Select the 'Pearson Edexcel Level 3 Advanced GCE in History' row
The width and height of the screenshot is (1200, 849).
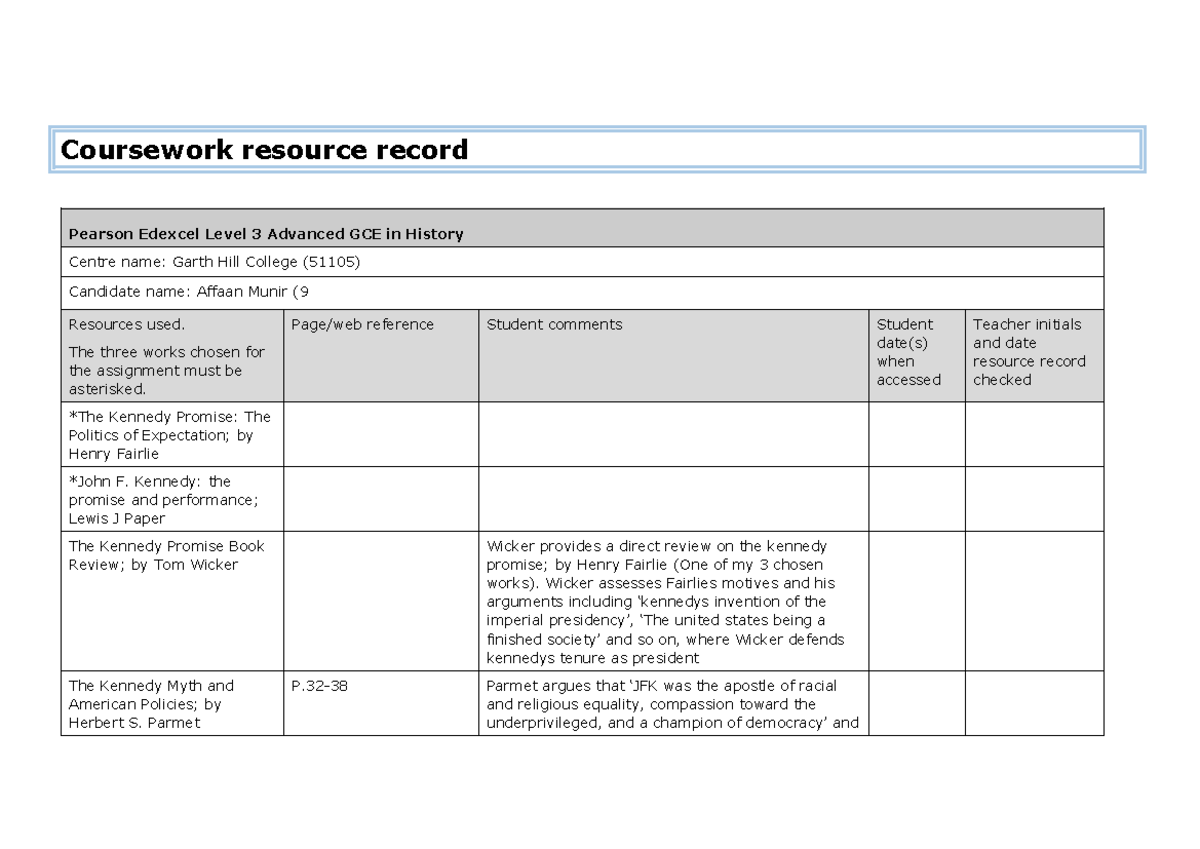click(582, 229)
